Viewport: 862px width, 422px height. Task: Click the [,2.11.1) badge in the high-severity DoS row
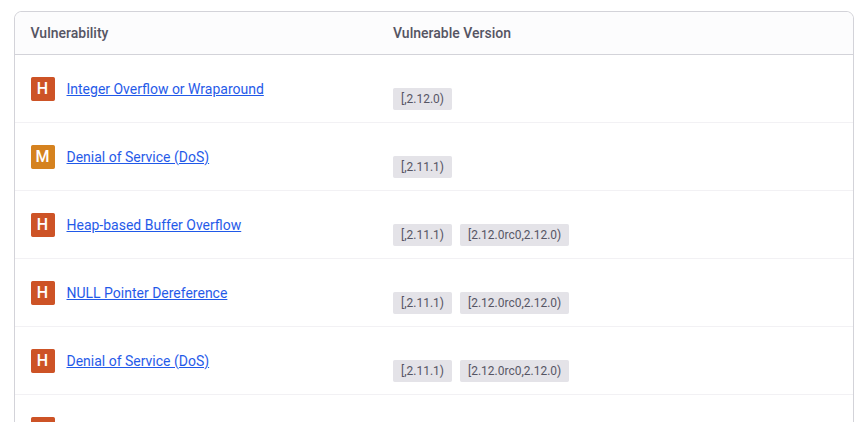click(x=422, y=371)
